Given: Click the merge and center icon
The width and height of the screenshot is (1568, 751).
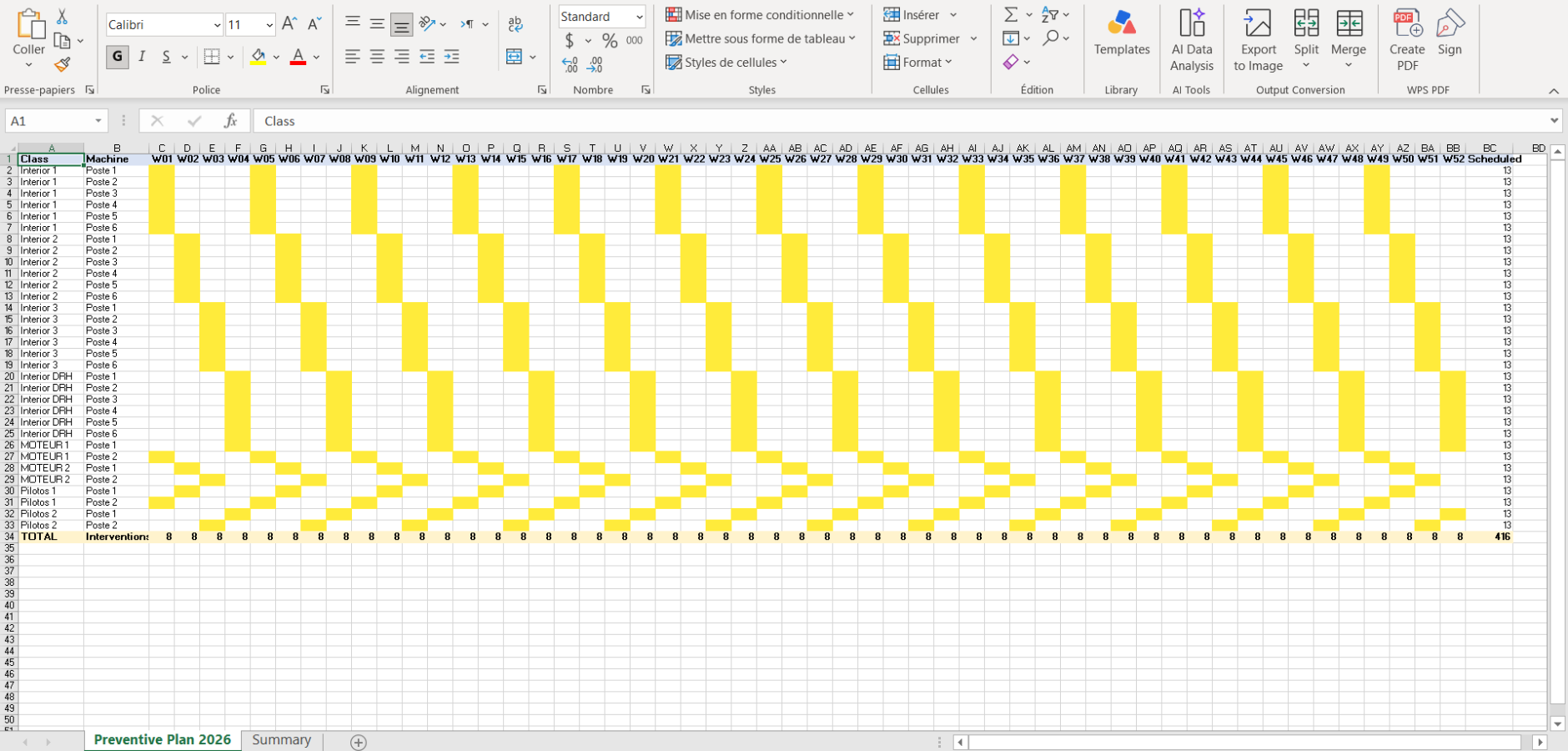Looking at the screenshot, I should pos(515,57).
